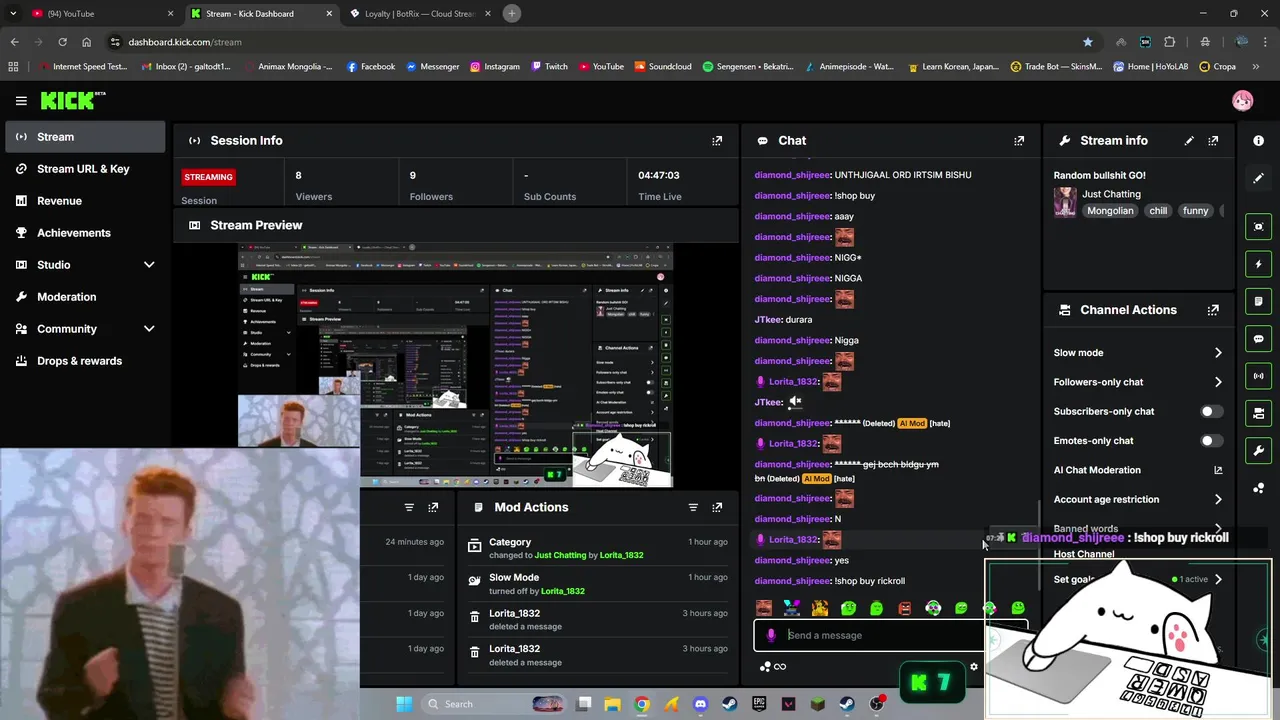Open File Explorer from the taskbar
Screen dimensions: 1280x720
pos(612,704)
